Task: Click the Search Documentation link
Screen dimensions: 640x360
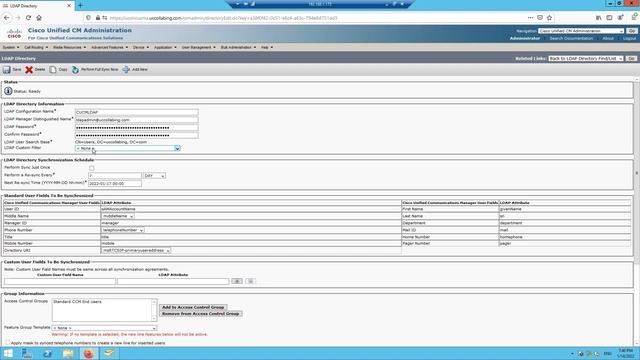Action: 571,38
